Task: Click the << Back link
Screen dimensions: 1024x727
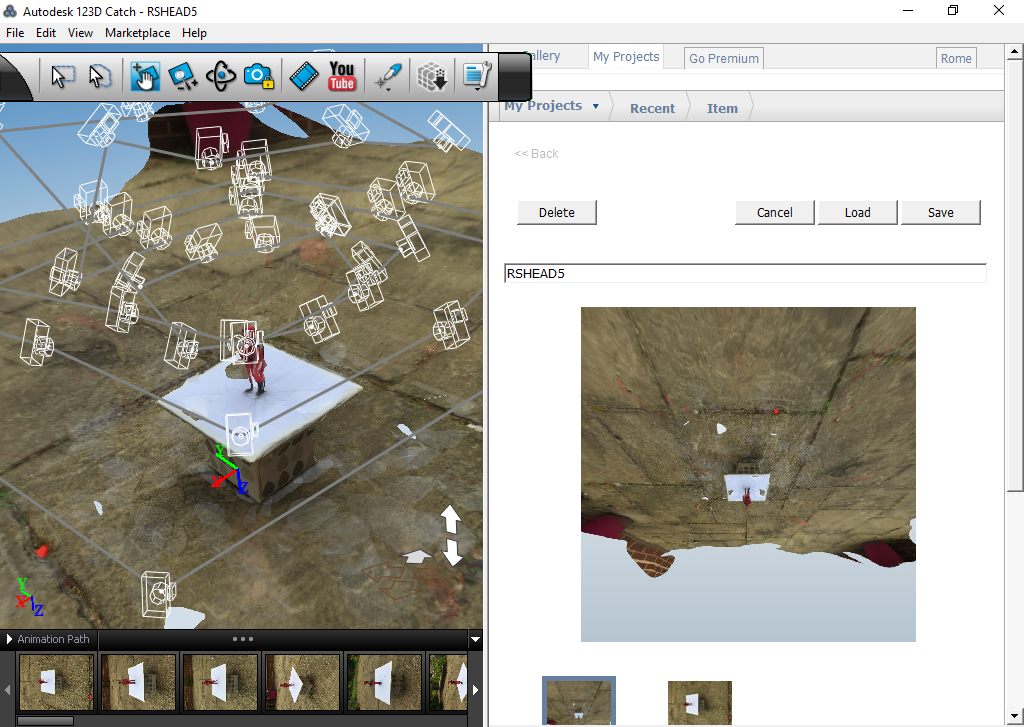Action: (536, 153)
